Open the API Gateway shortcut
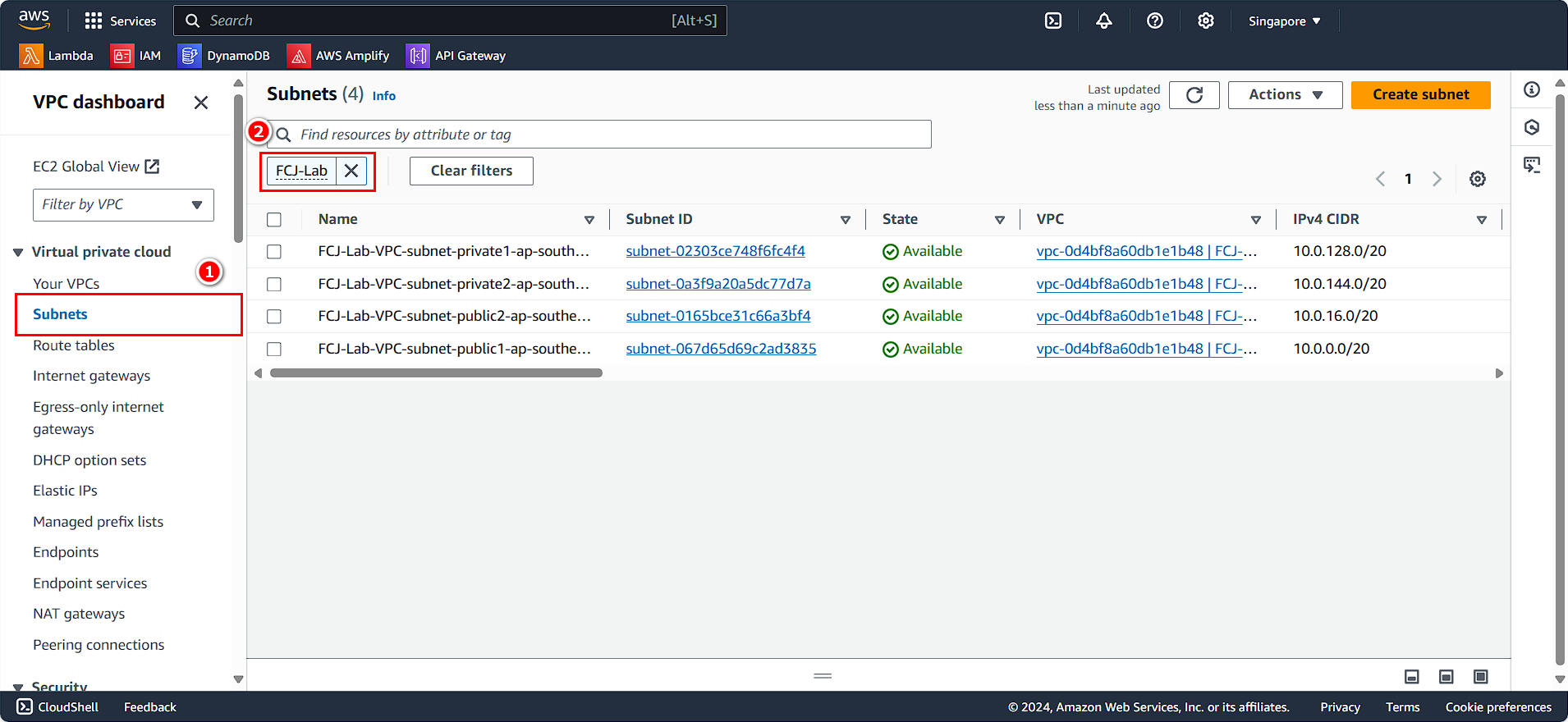1568x722 pixels. pyautogui.click(x=456, y=56)
